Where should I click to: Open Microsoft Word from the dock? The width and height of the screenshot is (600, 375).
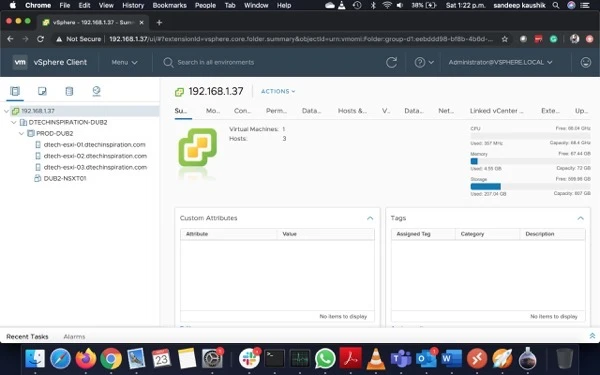(x=451, y=359)
